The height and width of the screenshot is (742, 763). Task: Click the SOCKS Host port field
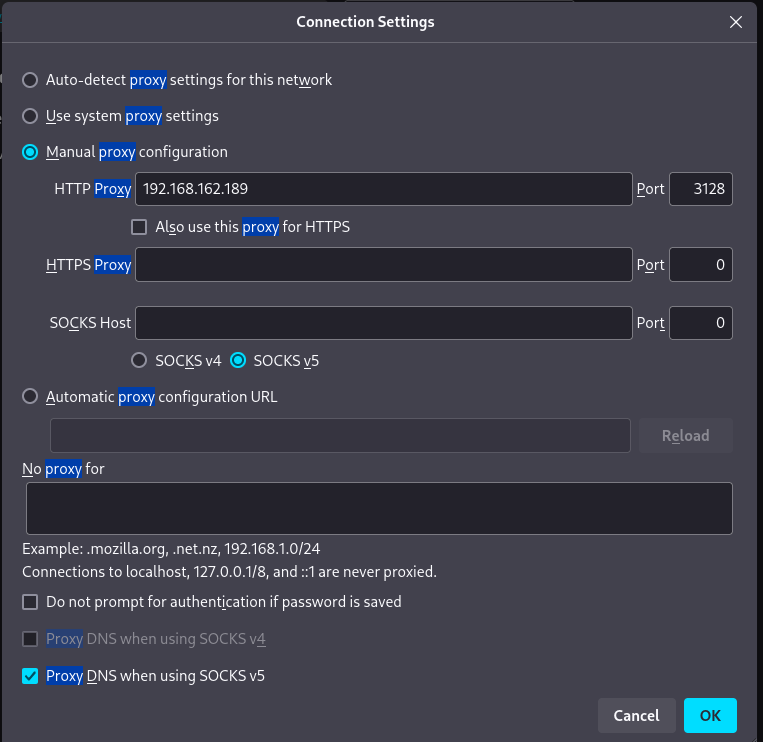700,323
